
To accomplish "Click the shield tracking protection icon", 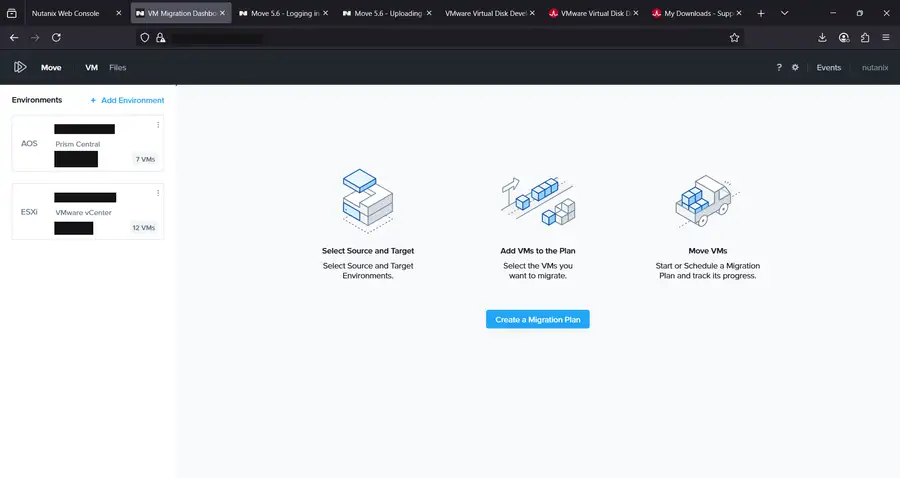I will tap(145, 38).
